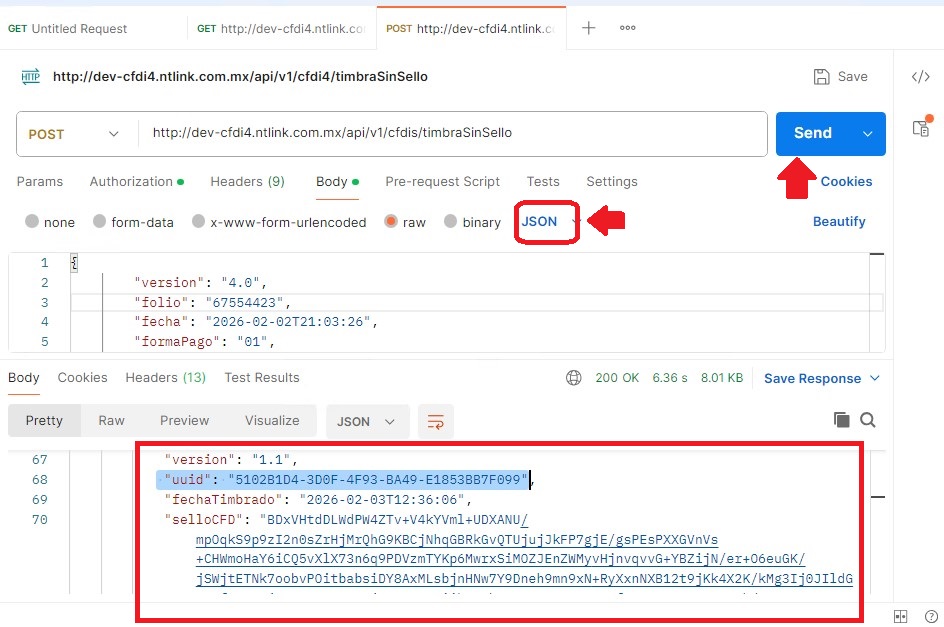Click the Cookies link under Send
The height and width of the screenshot is (627, 944).
tap(846, 181)
